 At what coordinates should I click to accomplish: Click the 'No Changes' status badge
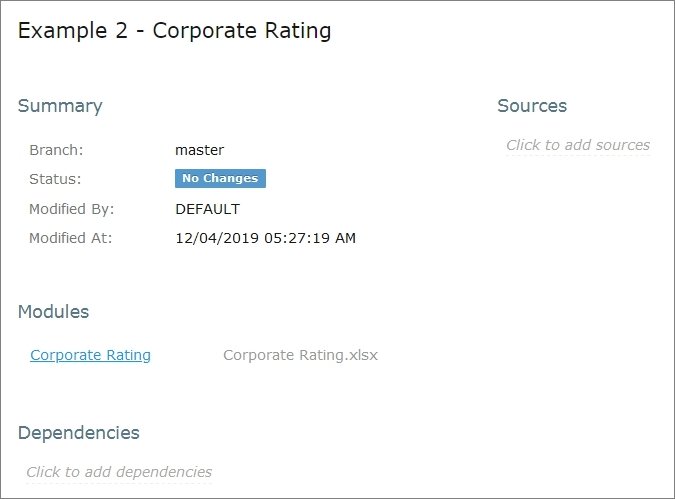click(x=220, y=179)
